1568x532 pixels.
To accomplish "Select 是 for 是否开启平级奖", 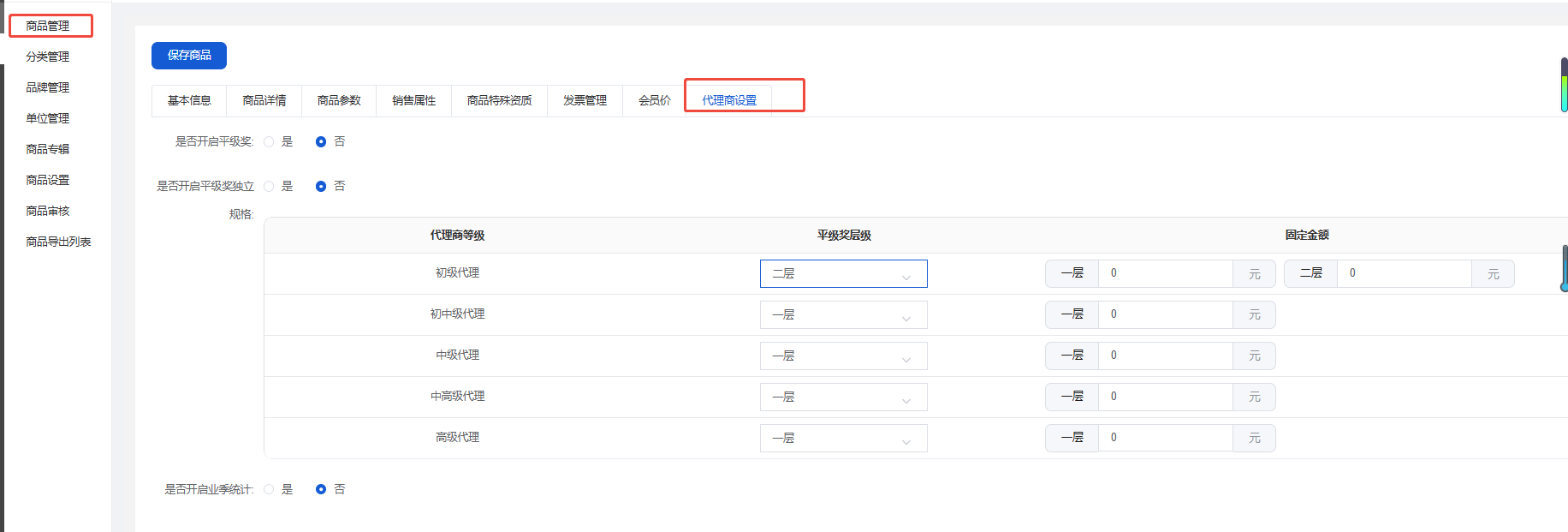I will (x=270, y=142).
